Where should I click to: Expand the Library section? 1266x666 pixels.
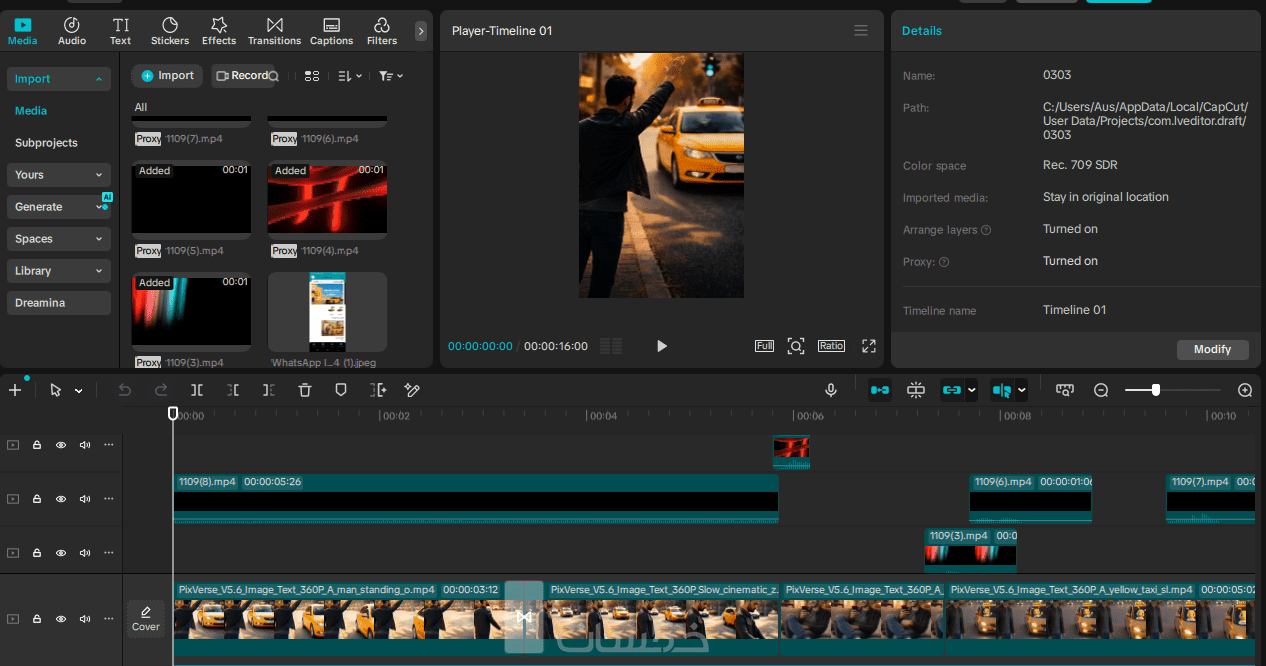(58, 271)
